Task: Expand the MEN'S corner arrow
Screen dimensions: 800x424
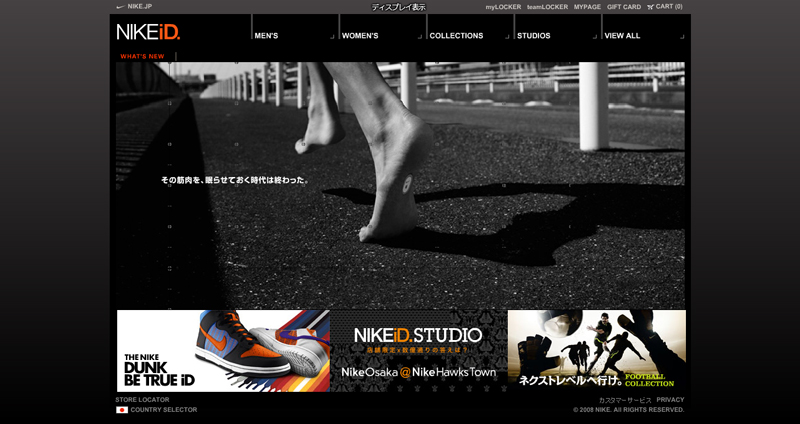Action: [332, 37]
